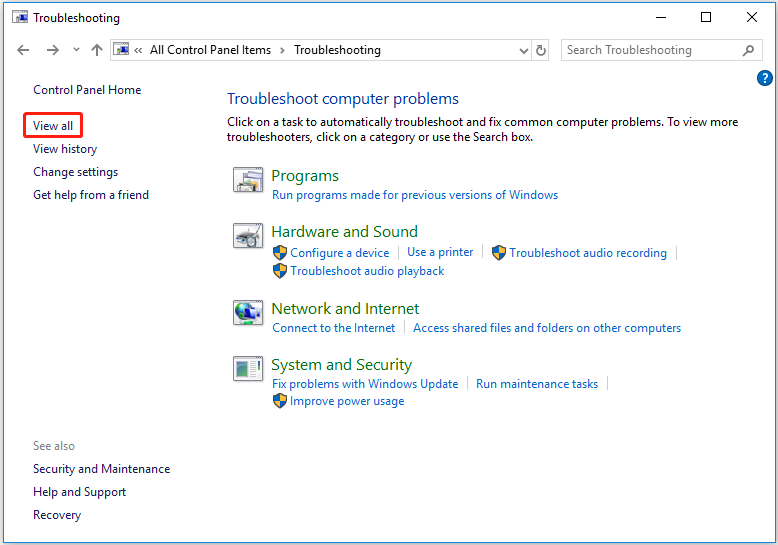Go forward with the right arrow

coord(53,50)
